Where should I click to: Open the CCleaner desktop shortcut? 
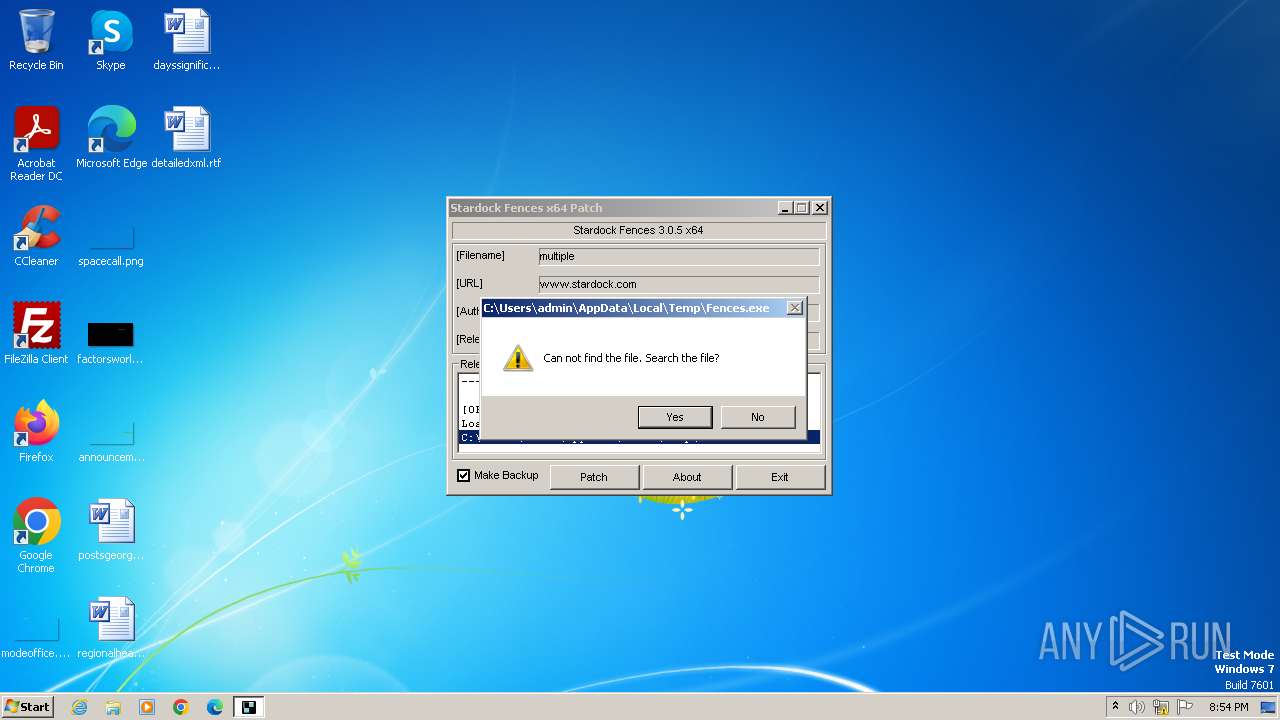coord(36,236)
